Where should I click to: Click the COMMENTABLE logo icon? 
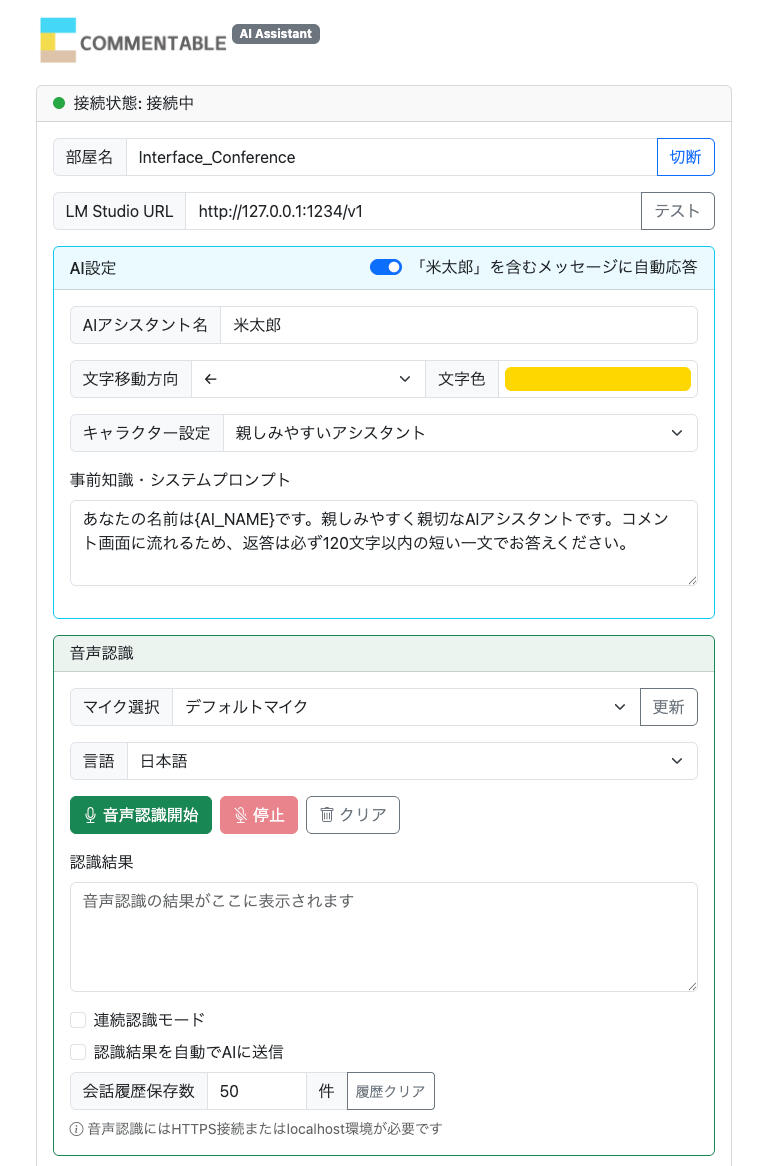58,40
